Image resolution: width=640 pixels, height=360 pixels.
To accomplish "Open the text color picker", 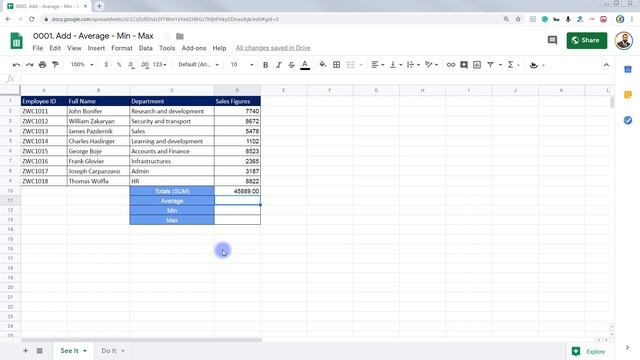I will pyautogui.click(x=305, y=64).
